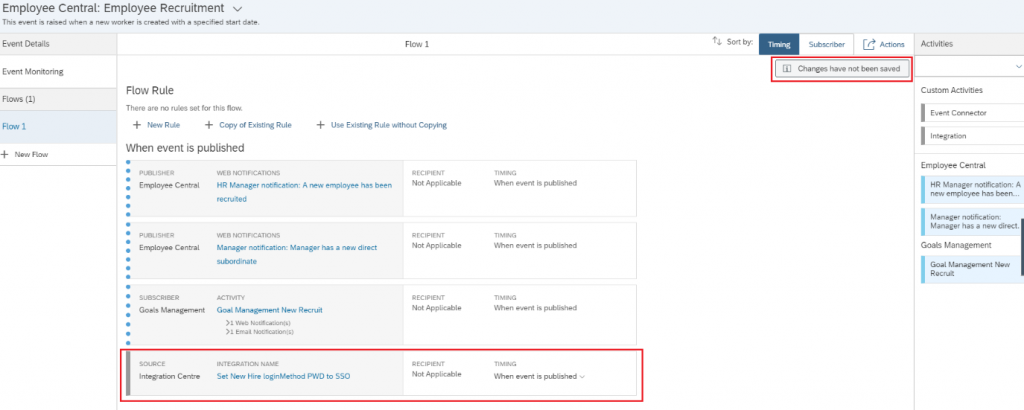Select Event Details in left panel

click(59, 44)
